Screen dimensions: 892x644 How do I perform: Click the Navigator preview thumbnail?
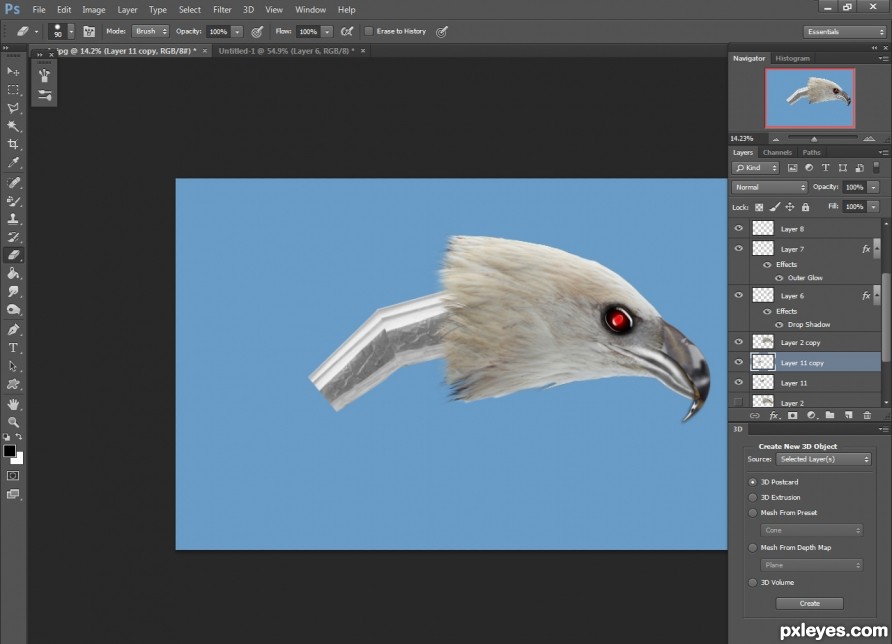click(x=810, y=97)
